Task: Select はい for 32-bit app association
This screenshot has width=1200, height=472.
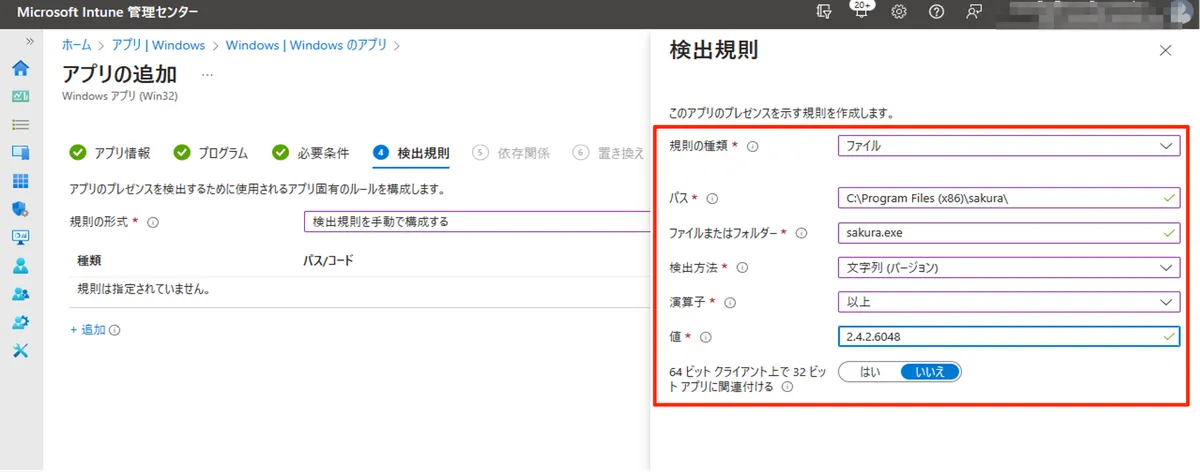Action: (869, 372)
